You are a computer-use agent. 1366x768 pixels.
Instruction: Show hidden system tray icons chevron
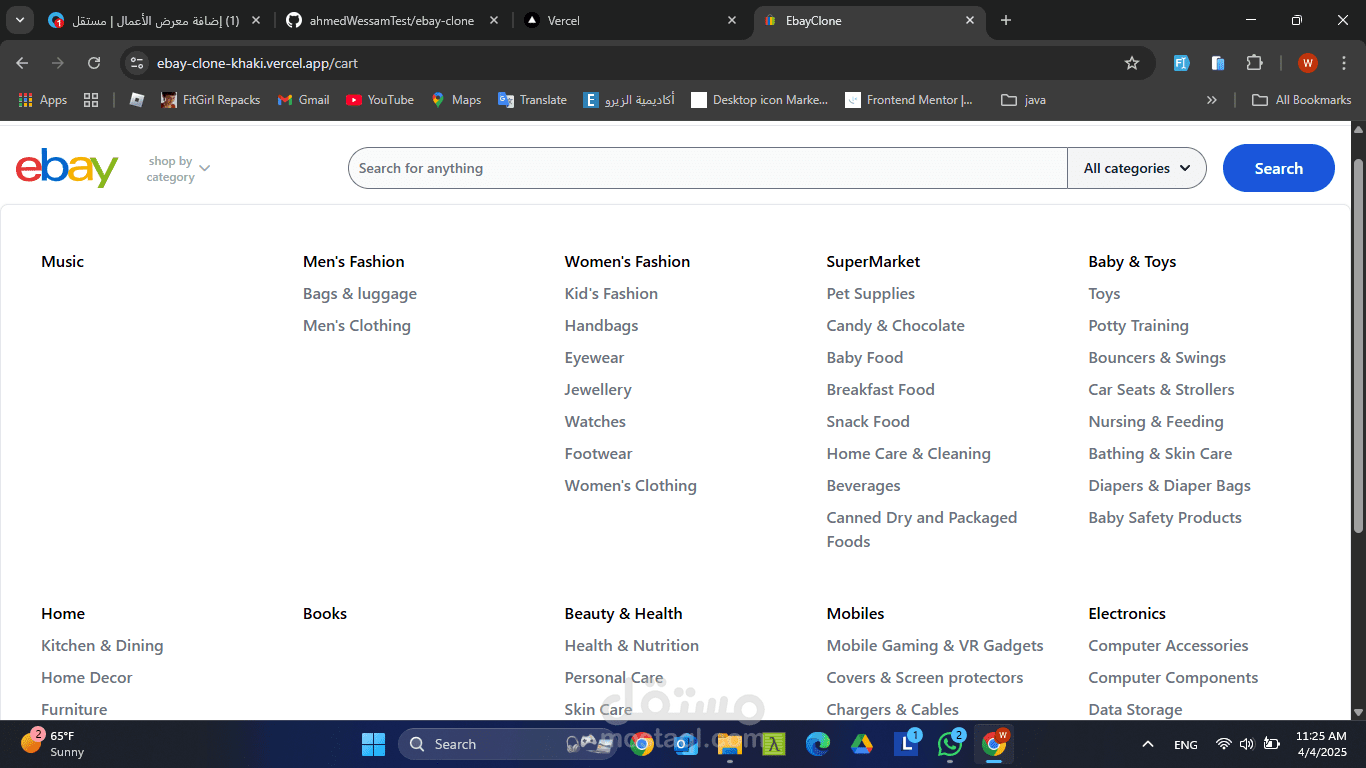(1148, 744)
